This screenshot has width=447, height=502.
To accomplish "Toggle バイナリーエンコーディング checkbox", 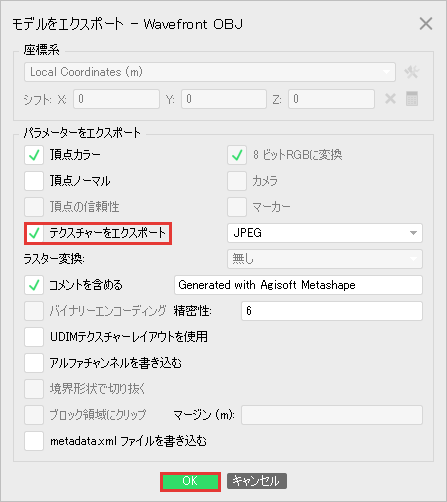I will pos(34,311).
